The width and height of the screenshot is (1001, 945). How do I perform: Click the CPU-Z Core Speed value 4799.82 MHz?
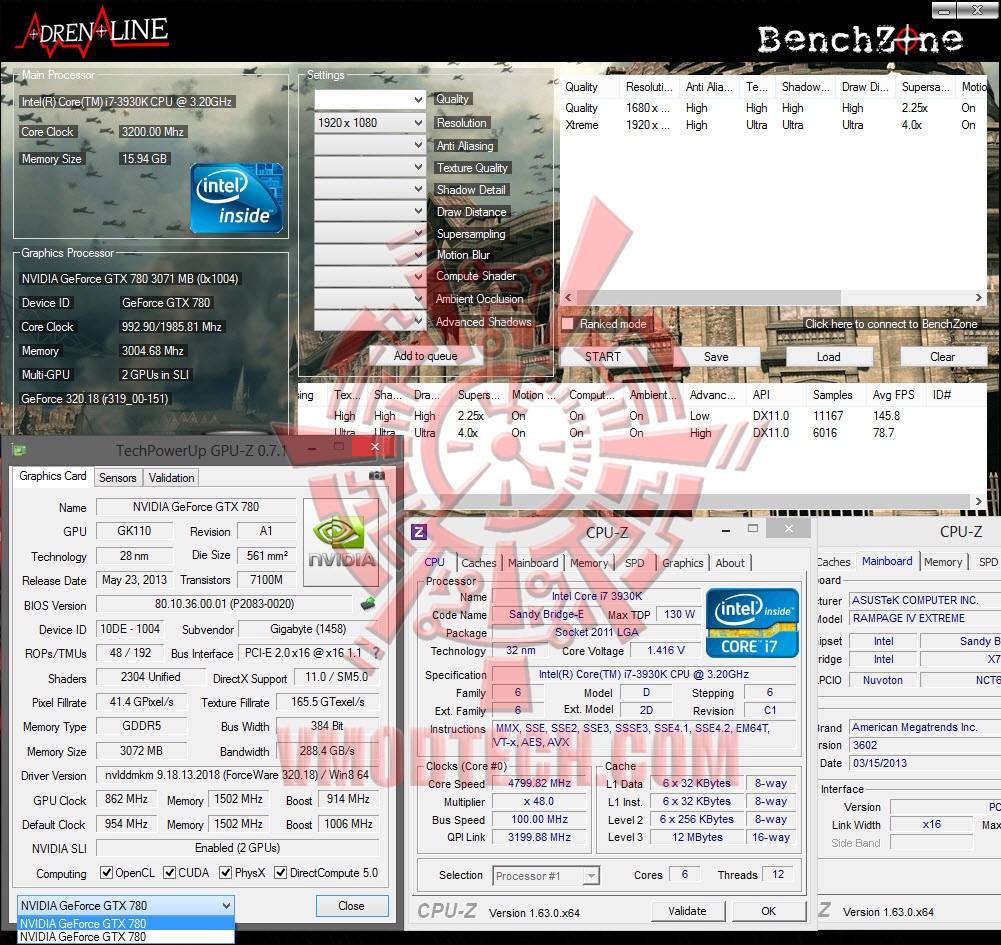click(539, 783)
